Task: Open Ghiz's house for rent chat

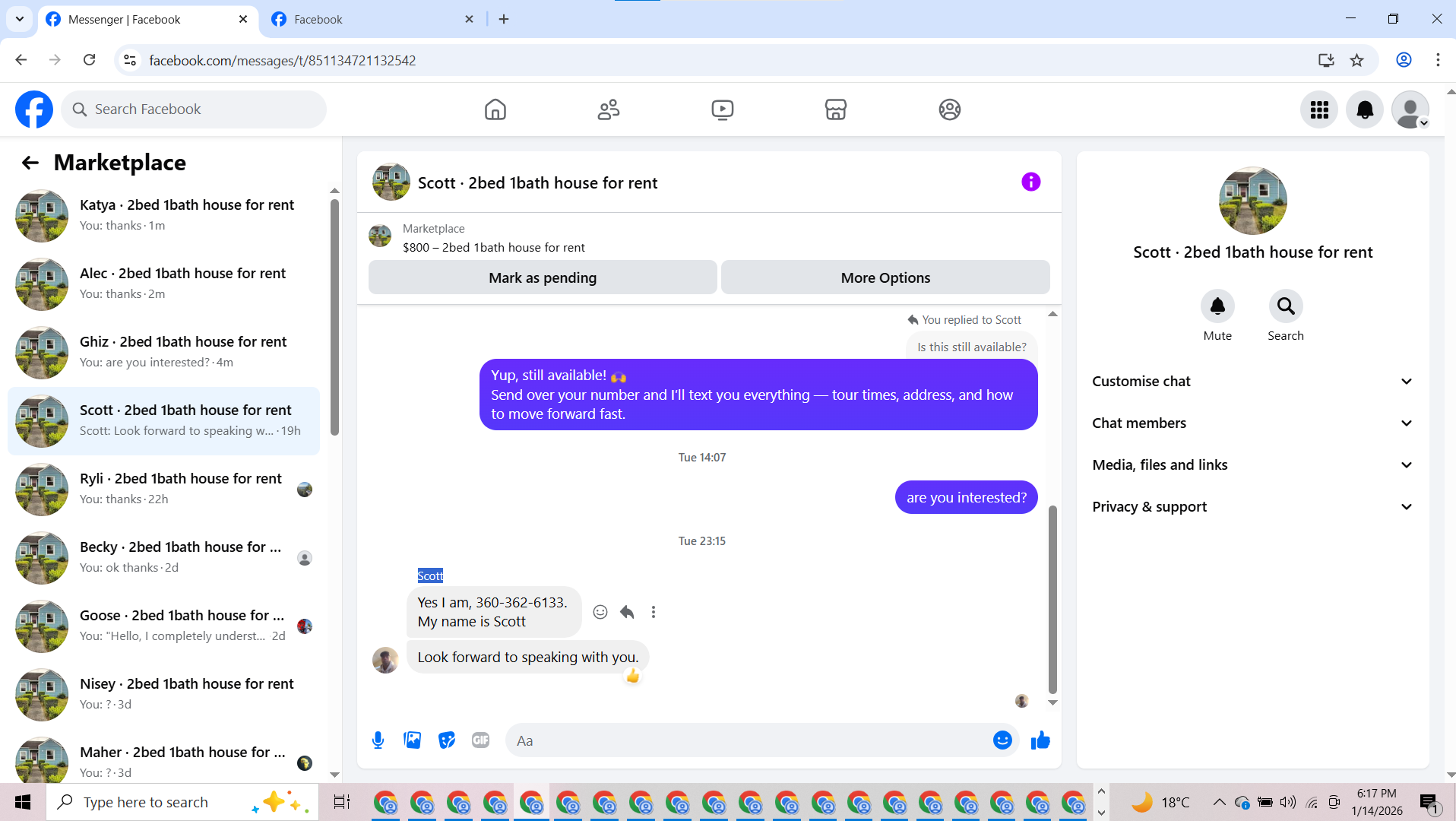Action: click(x=163, y=352)
